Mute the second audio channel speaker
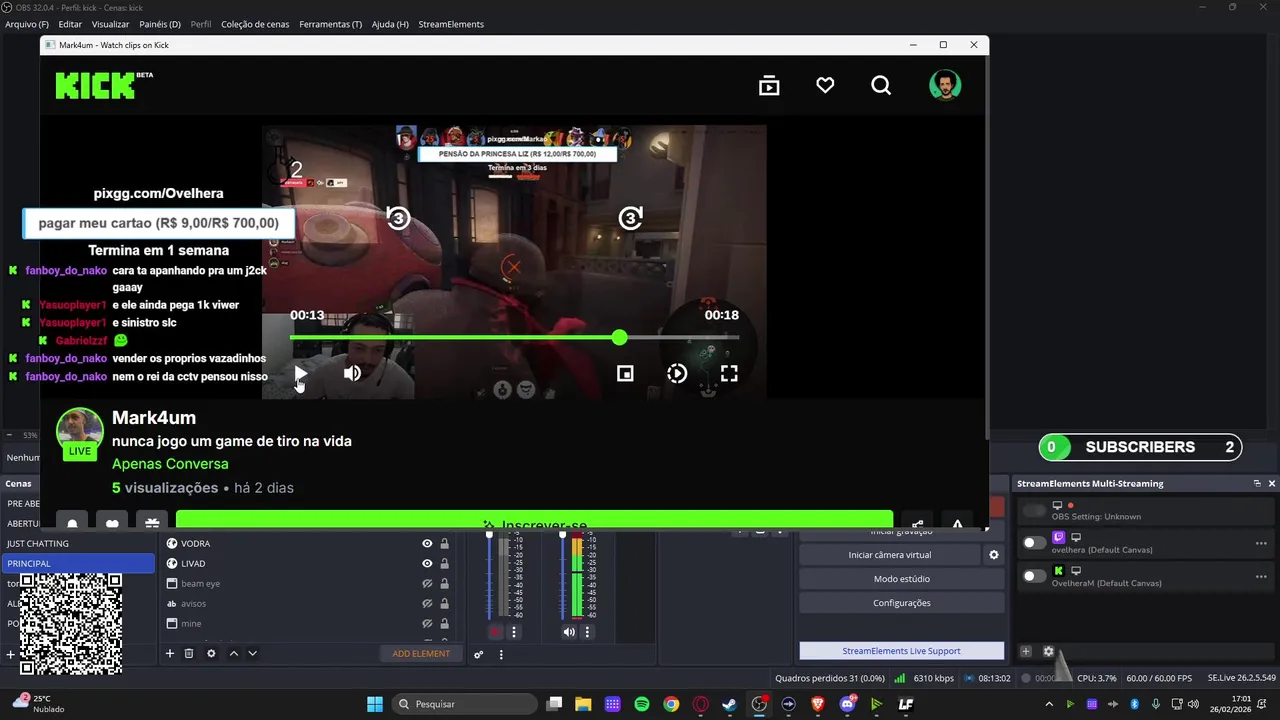The height and width of the screenshot is (720, 1280). [x=569, y=632]
